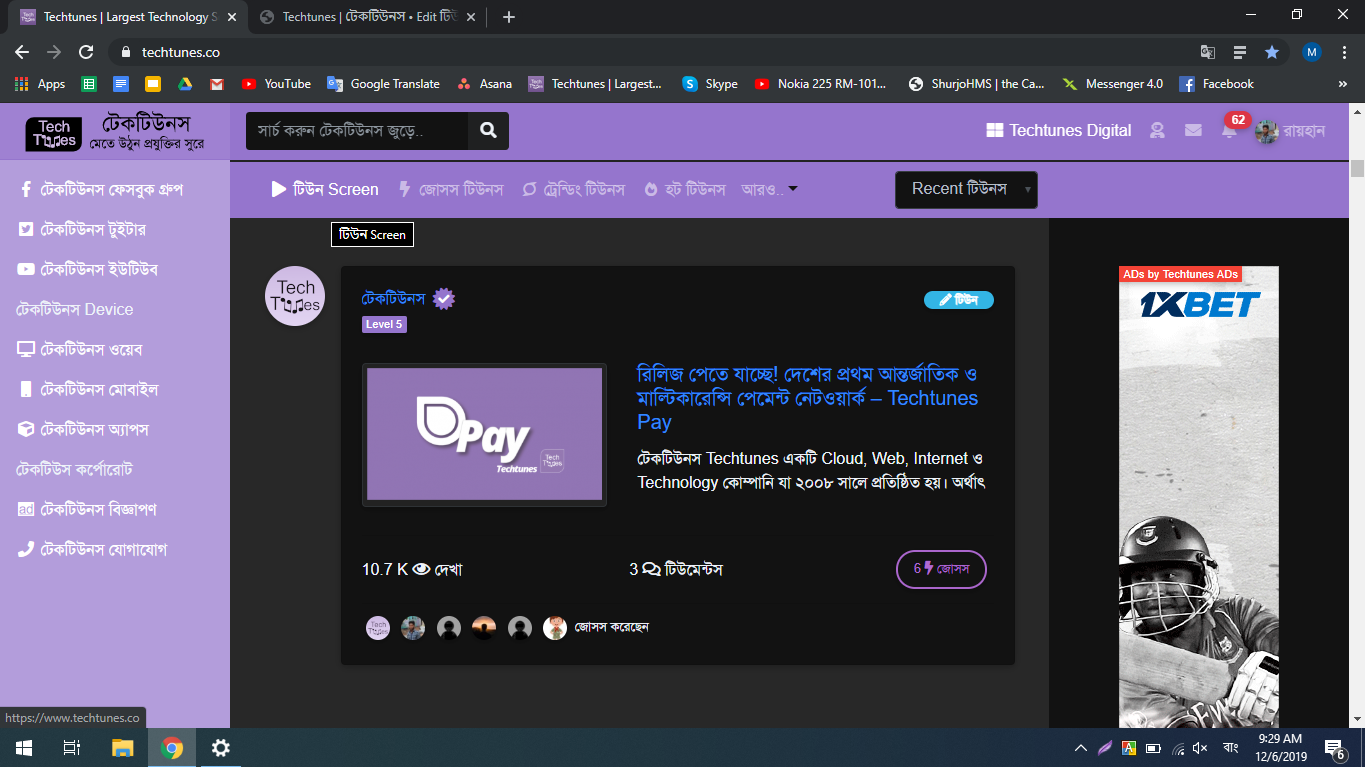The width and height of the screenshot is (1365, 767).
Task: Open File Explorer from the taskbar
Action: (122, 748)
